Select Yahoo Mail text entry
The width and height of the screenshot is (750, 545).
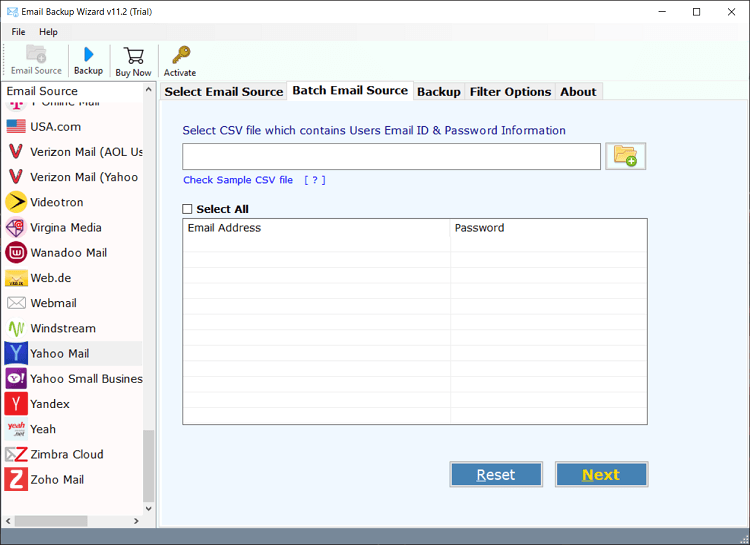pyautogui.click(x=59, y=354)
